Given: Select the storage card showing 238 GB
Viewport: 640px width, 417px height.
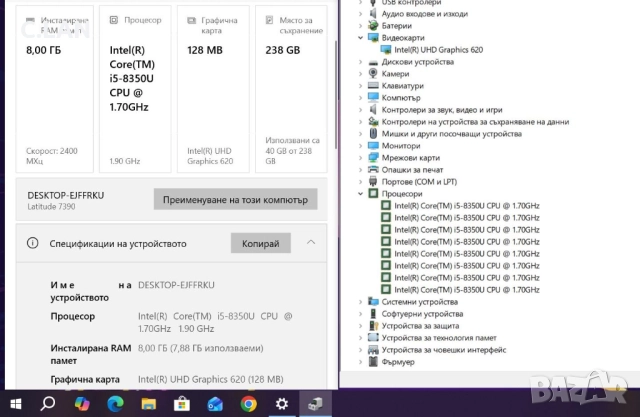Looking at the screenshot, I should click(291, 89).
